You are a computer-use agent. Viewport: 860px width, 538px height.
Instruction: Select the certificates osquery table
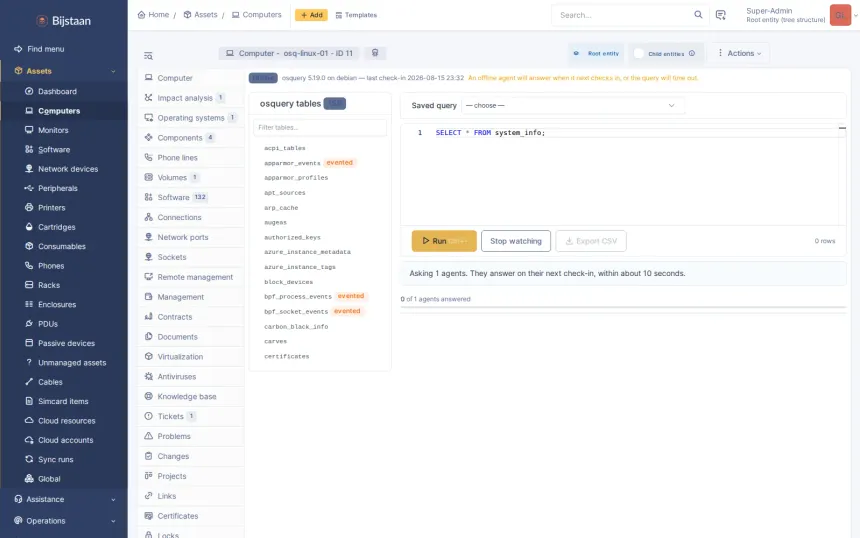tap(286, 356)
